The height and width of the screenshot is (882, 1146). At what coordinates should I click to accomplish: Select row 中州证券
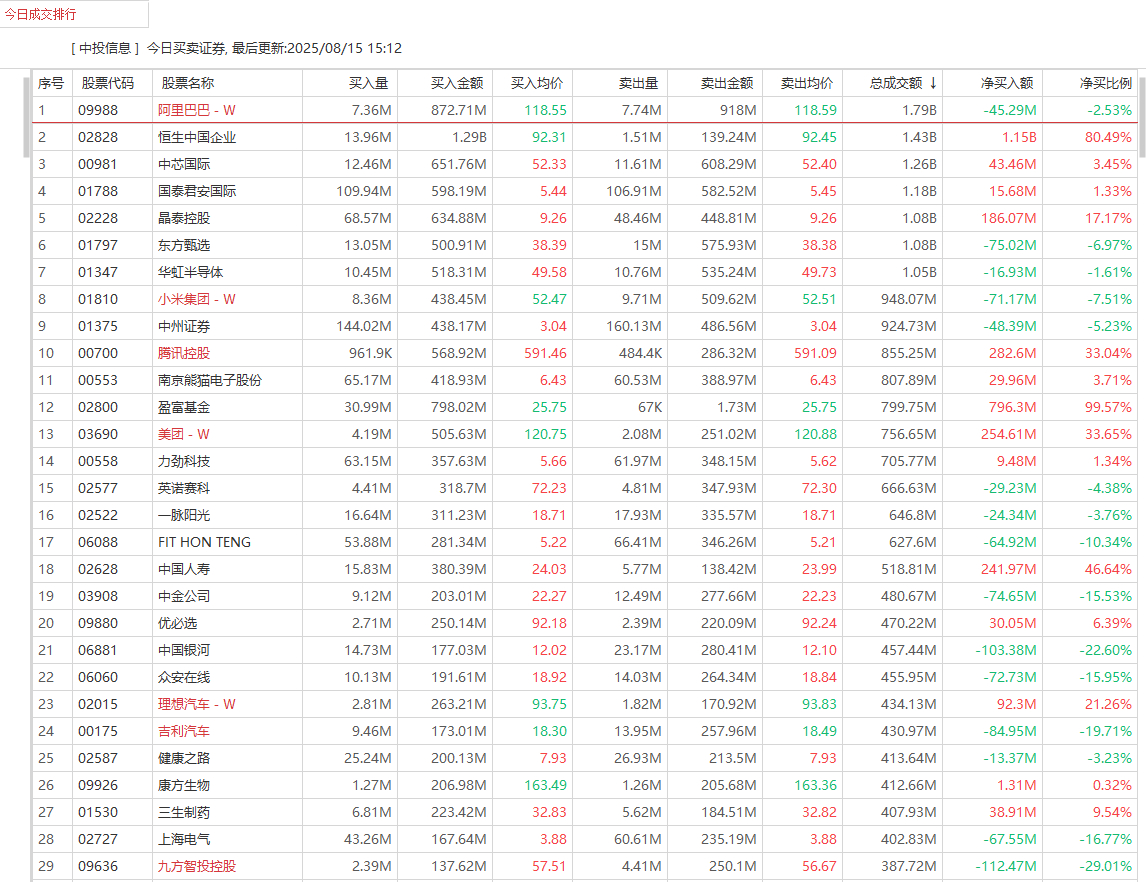[x=585, y=327]
